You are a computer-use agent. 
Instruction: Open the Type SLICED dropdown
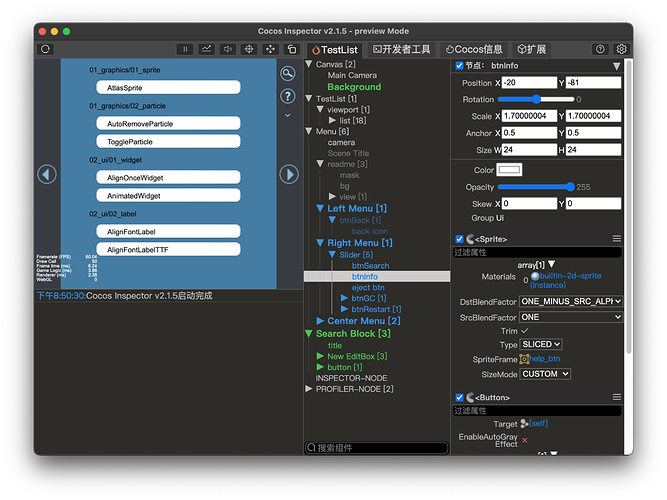coord(541,344)
